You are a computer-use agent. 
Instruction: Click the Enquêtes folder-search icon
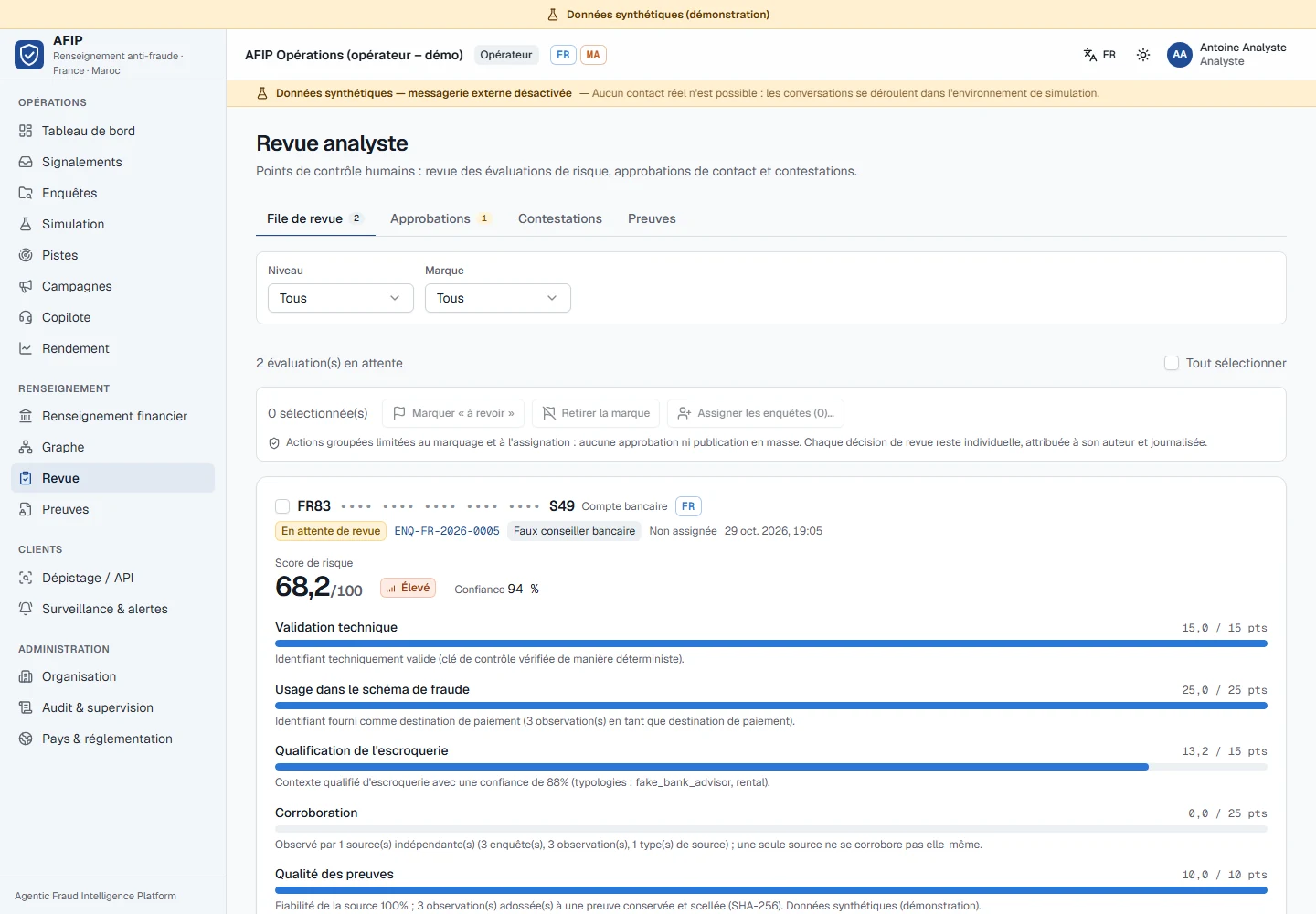point(26,193)
